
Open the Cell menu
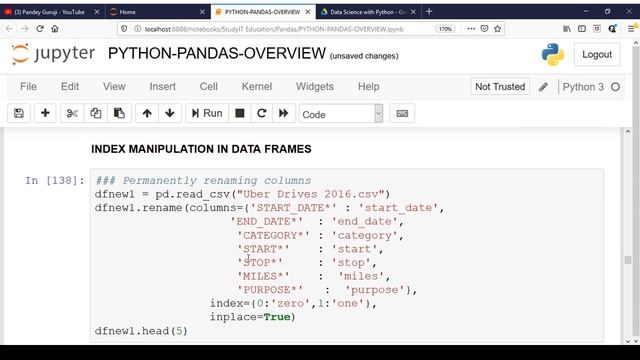209,87
